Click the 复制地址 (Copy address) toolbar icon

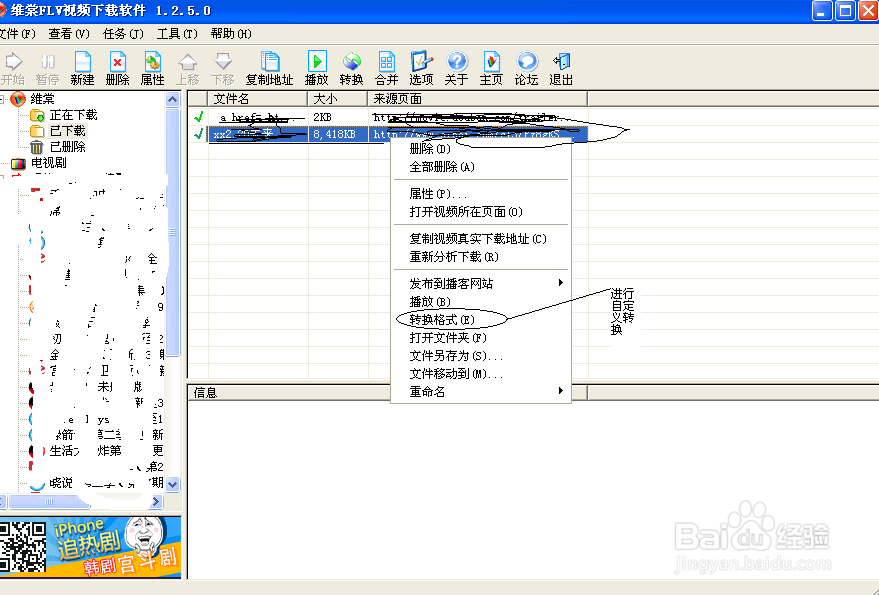coord(270,68)
